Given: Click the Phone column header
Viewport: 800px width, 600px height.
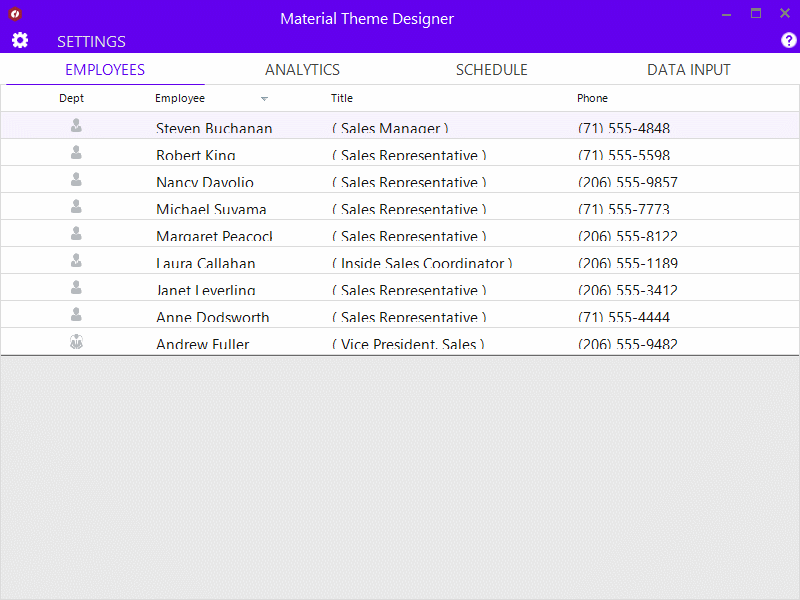Looking at the screenshot, I should [592, 98].
